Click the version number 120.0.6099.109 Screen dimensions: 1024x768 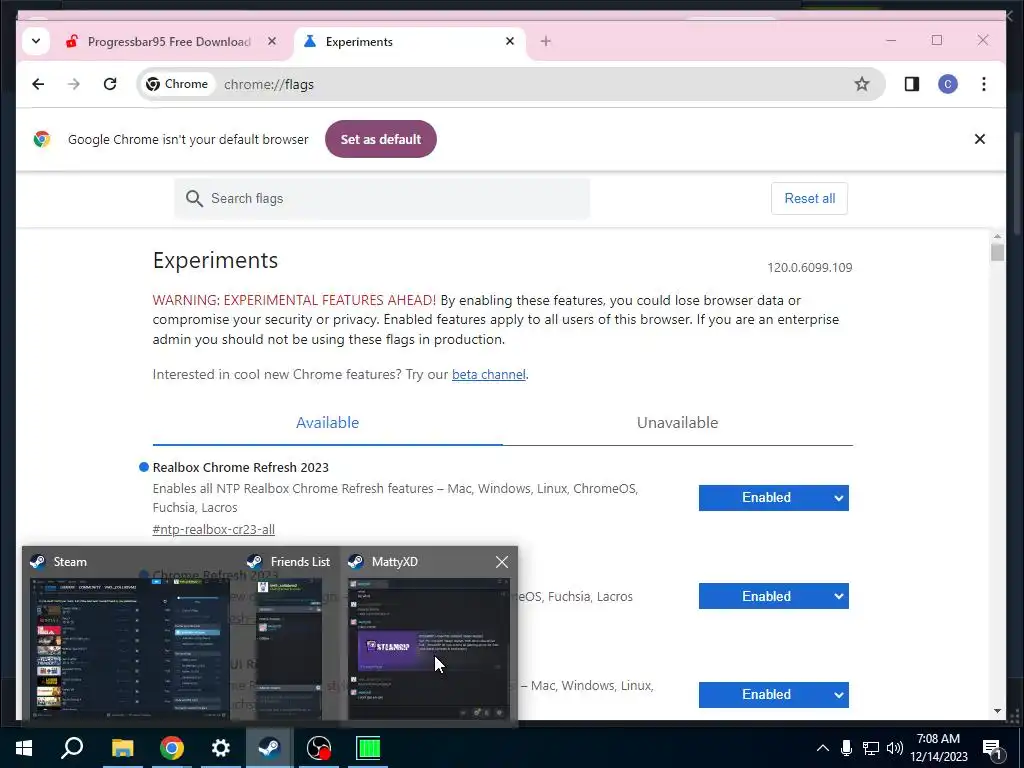tap(810, 268)
